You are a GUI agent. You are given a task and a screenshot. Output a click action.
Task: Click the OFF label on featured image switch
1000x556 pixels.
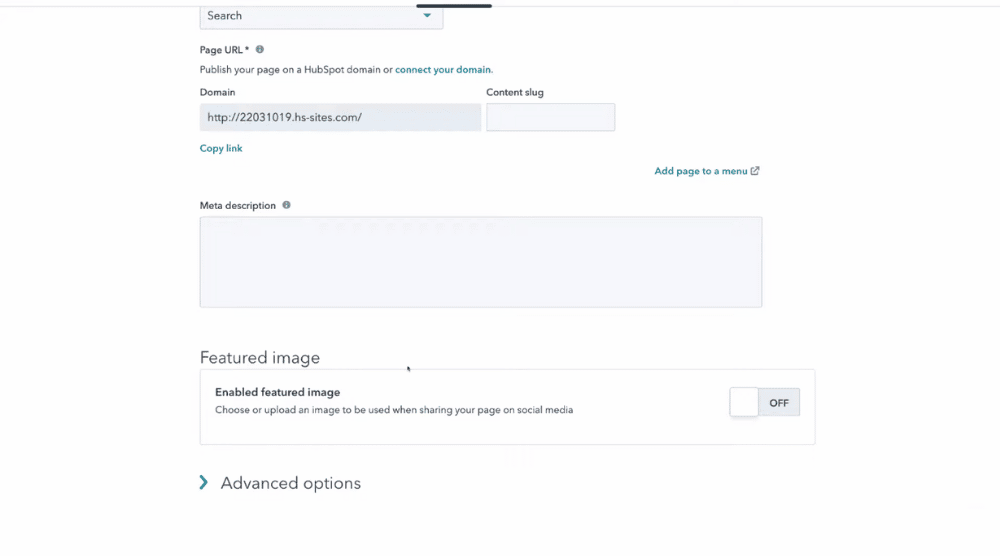779,403
